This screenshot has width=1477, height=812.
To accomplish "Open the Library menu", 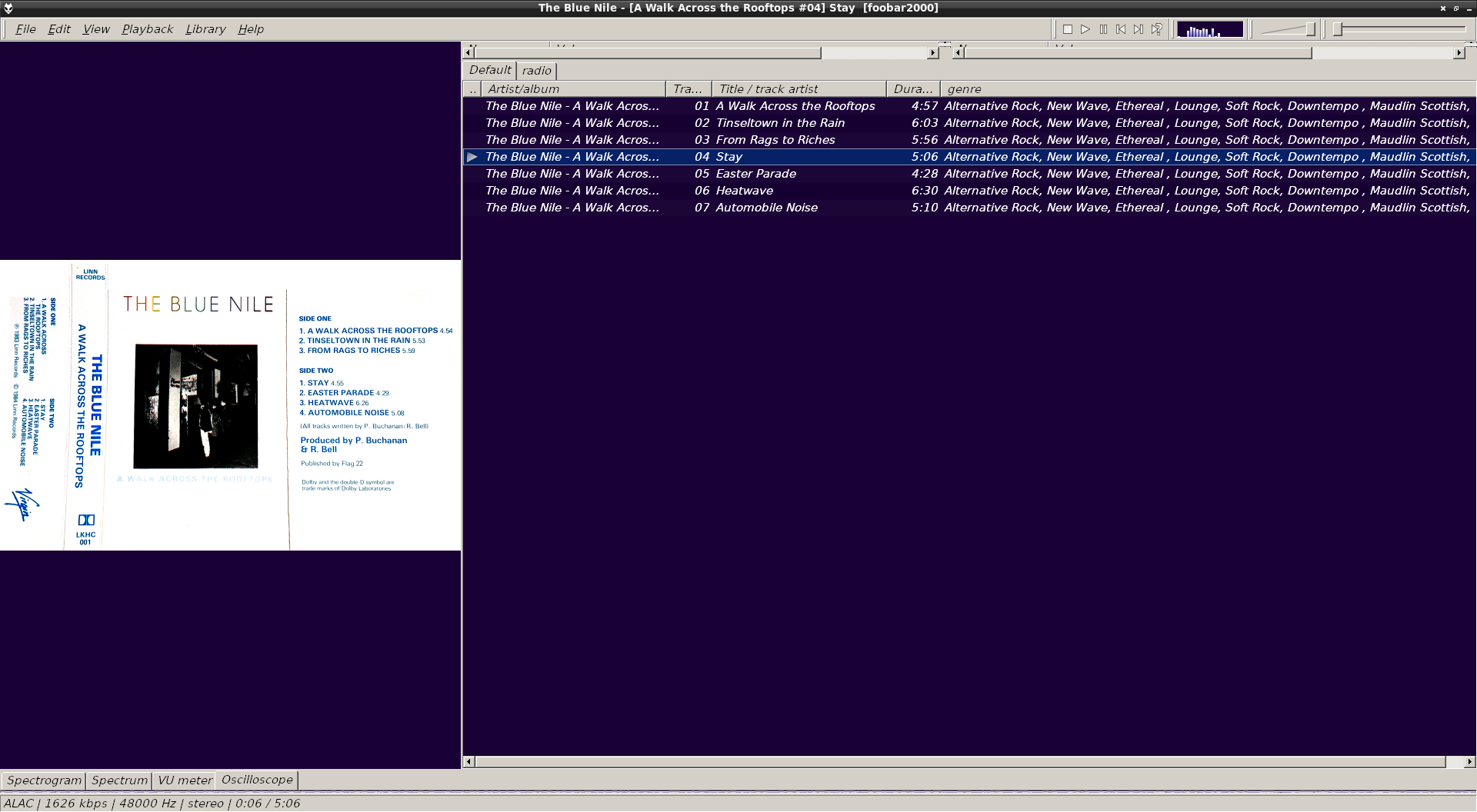I will (x=205, y=29).
